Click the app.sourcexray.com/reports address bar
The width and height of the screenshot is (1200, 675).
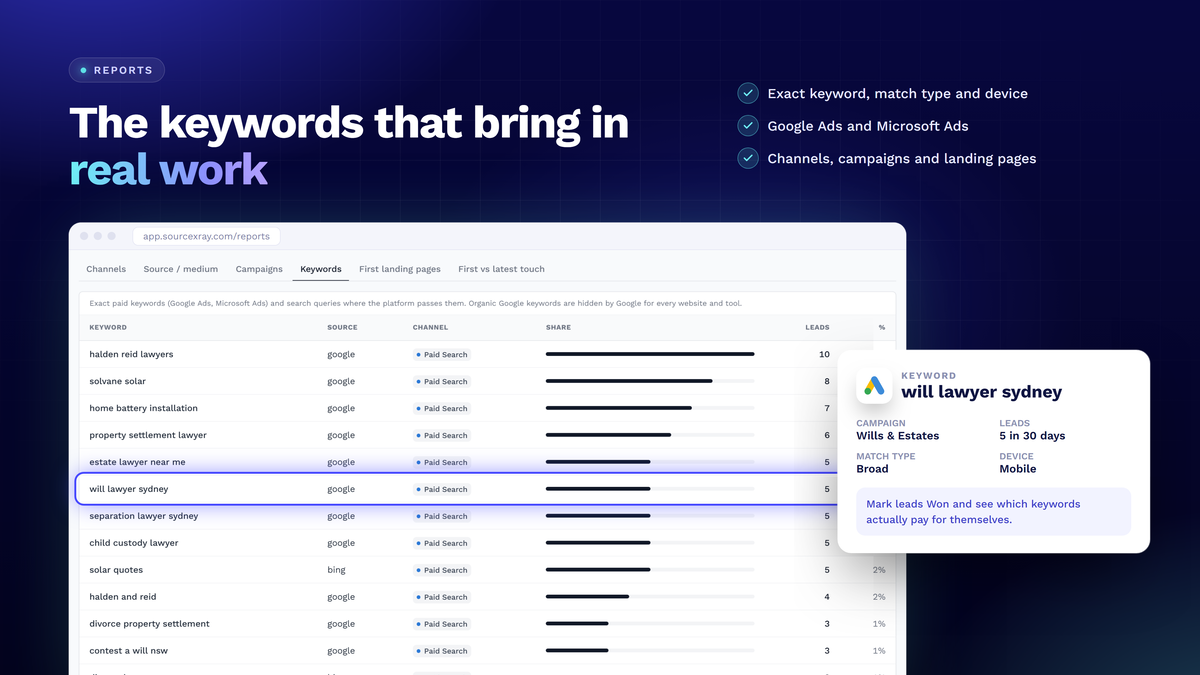pos(207,236)
